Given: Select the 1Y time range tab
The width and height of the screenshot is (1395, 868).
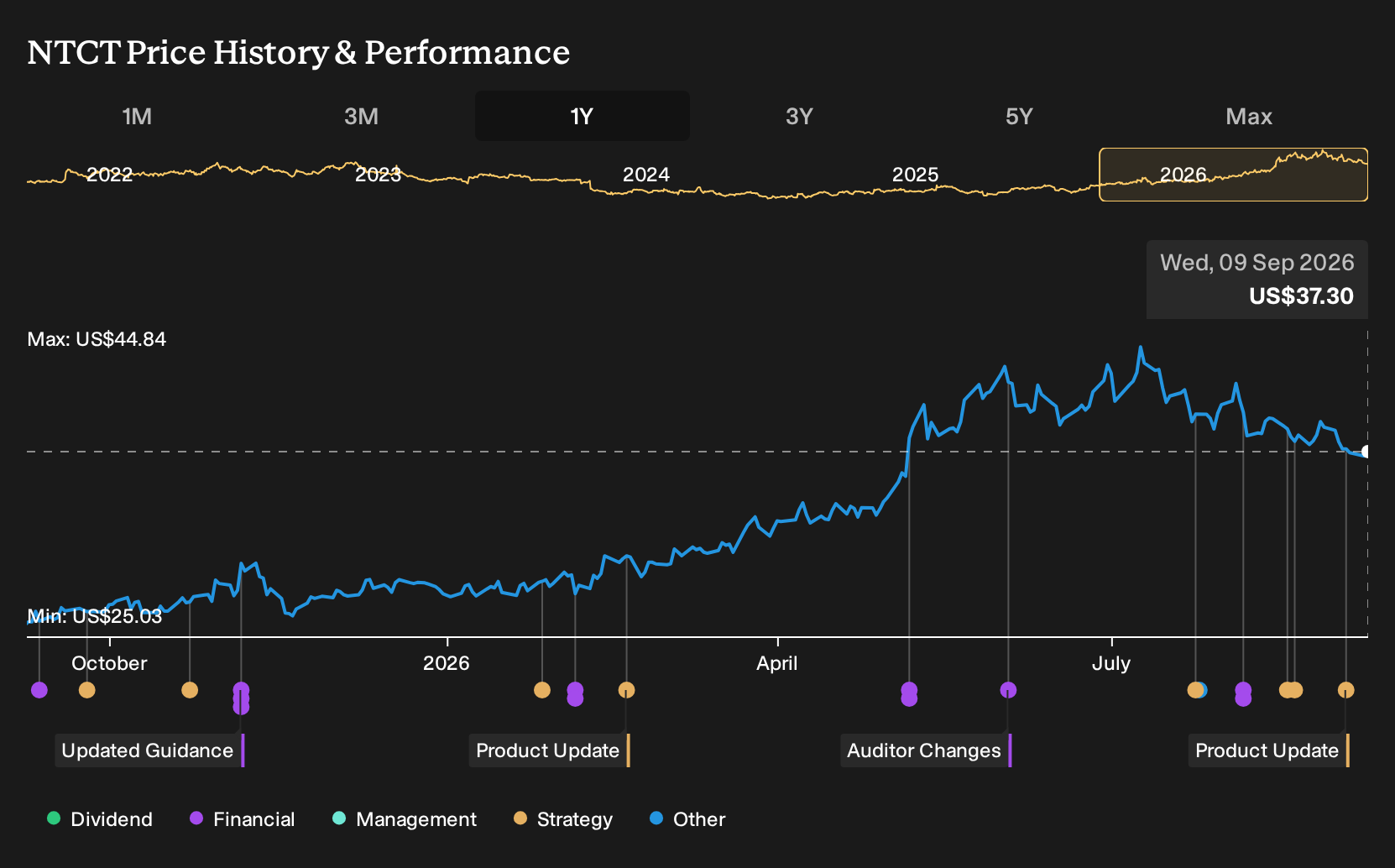Looking at the screenshot, I should pos(582,116).
